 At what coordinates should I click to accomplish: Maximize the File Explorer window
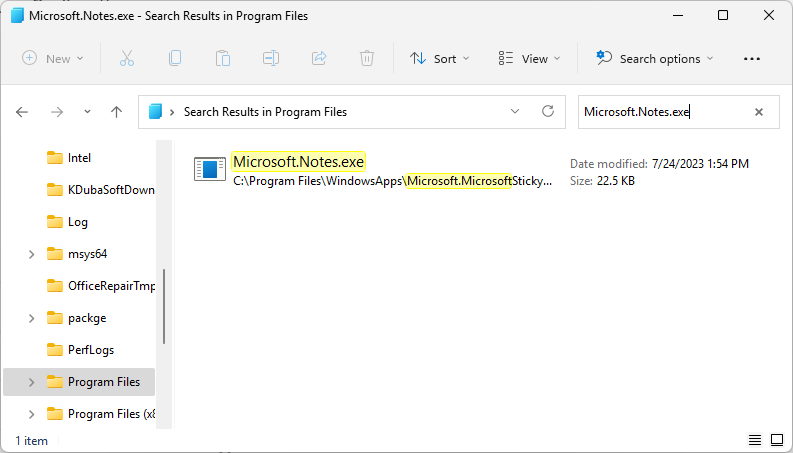723,16
